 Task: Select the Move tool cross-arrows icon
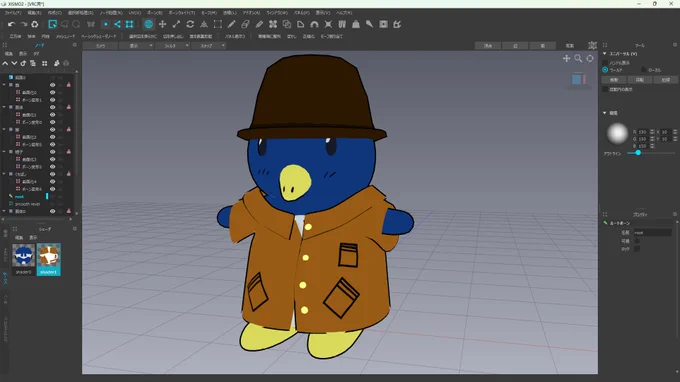163,24
